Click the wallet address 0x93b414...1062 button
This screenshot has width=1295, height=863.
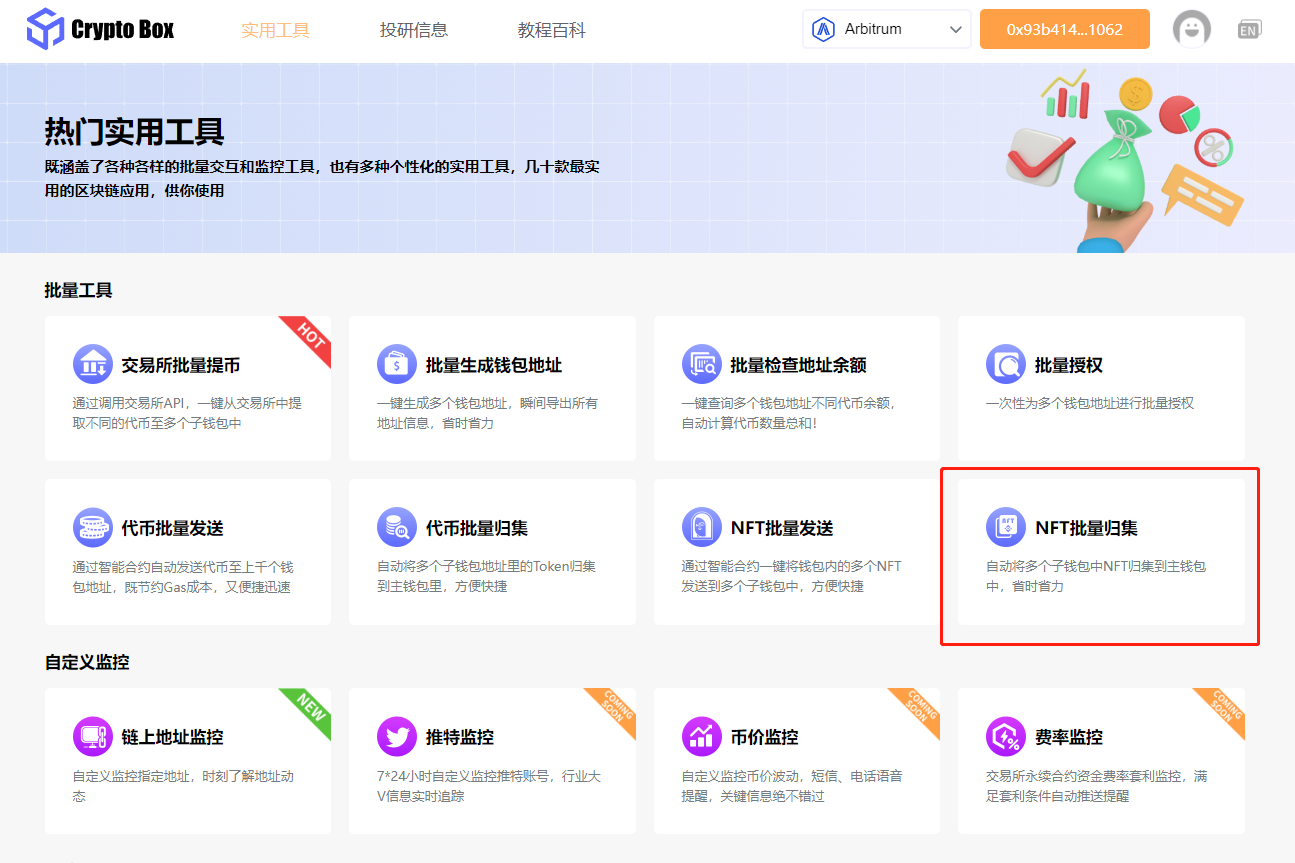point(1064,29)
